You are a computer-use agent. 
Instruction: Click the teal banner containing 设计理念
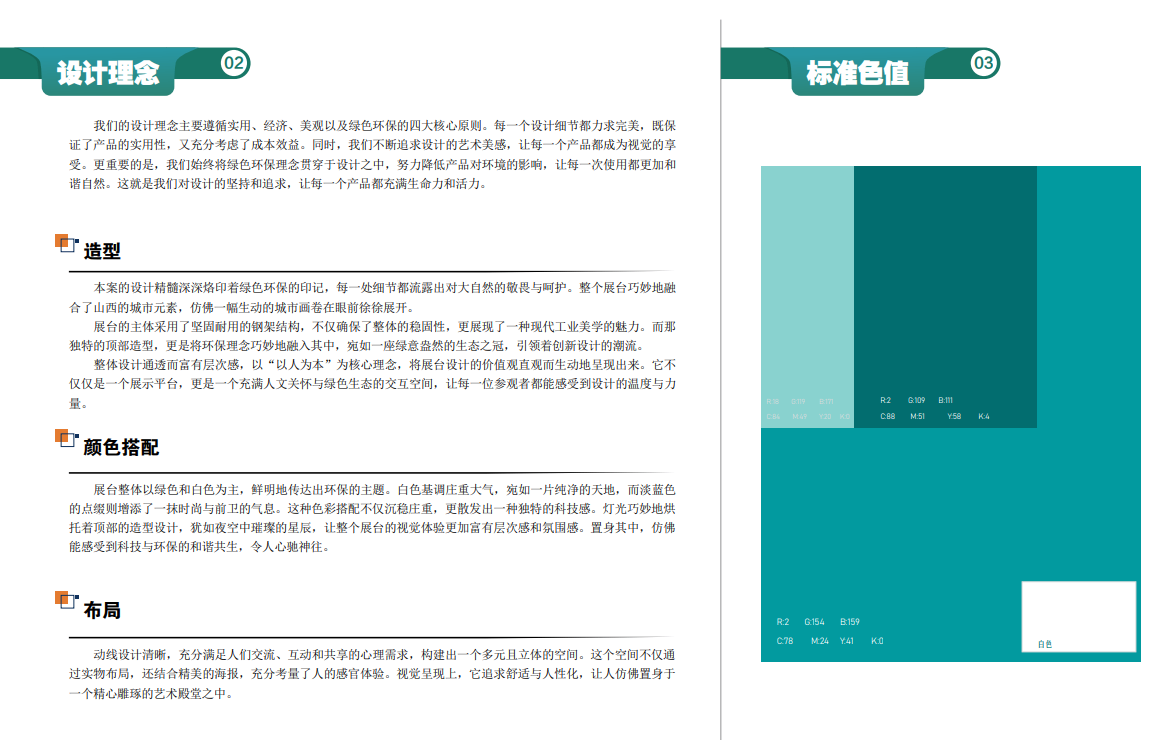pos(110,72)
